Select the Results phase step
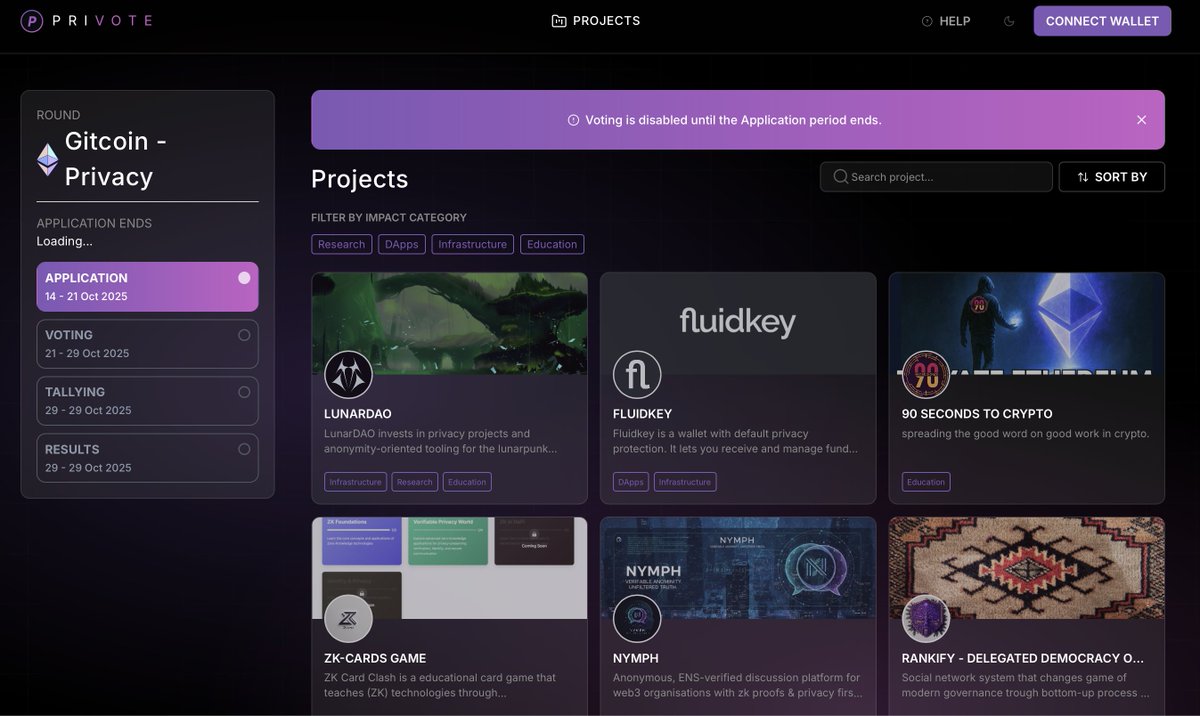Screen dimensions: 1200x716 point(147,458)
